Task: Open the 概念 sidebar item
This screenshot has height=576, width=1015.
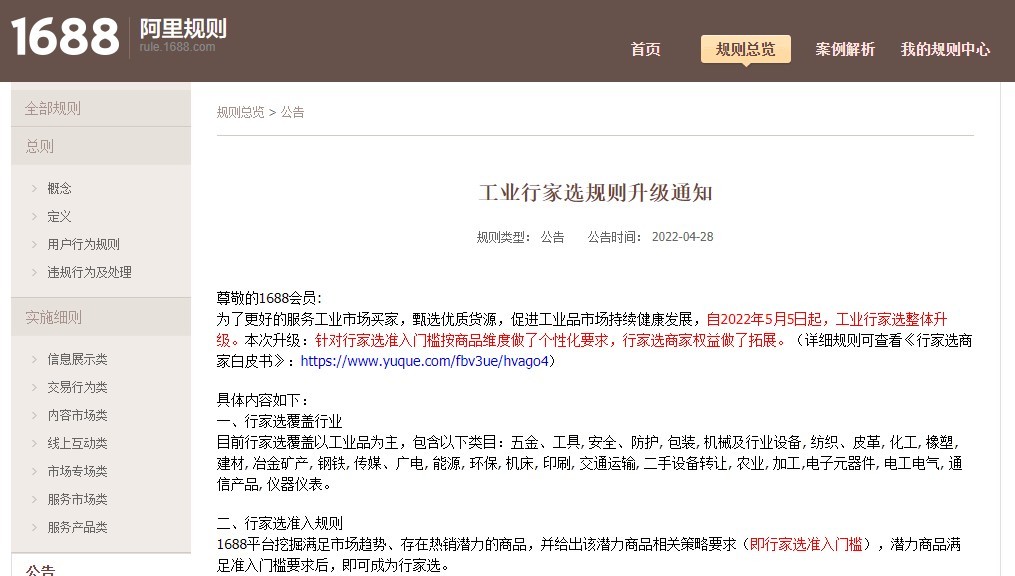Action: [59, 188]
